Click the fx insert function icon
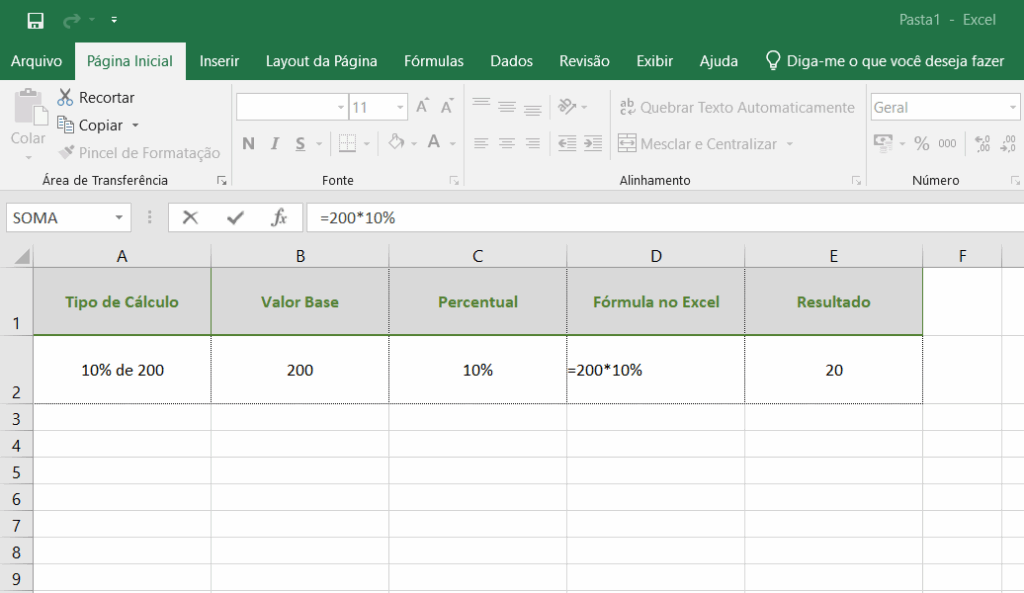Image resolution: width=1024 pixels, height=593 pixels. (x=282, y=217)
